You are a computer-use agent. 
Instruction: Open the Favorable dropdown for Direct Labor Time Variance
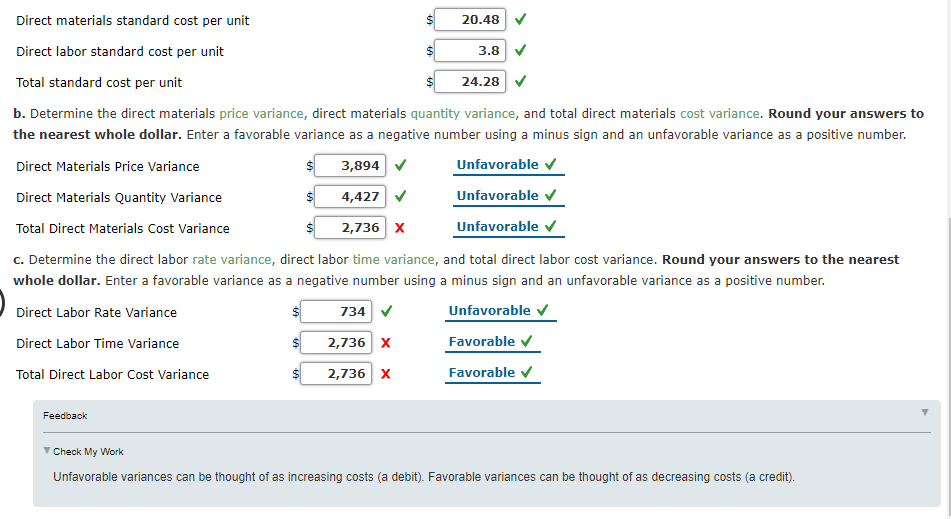492,342
